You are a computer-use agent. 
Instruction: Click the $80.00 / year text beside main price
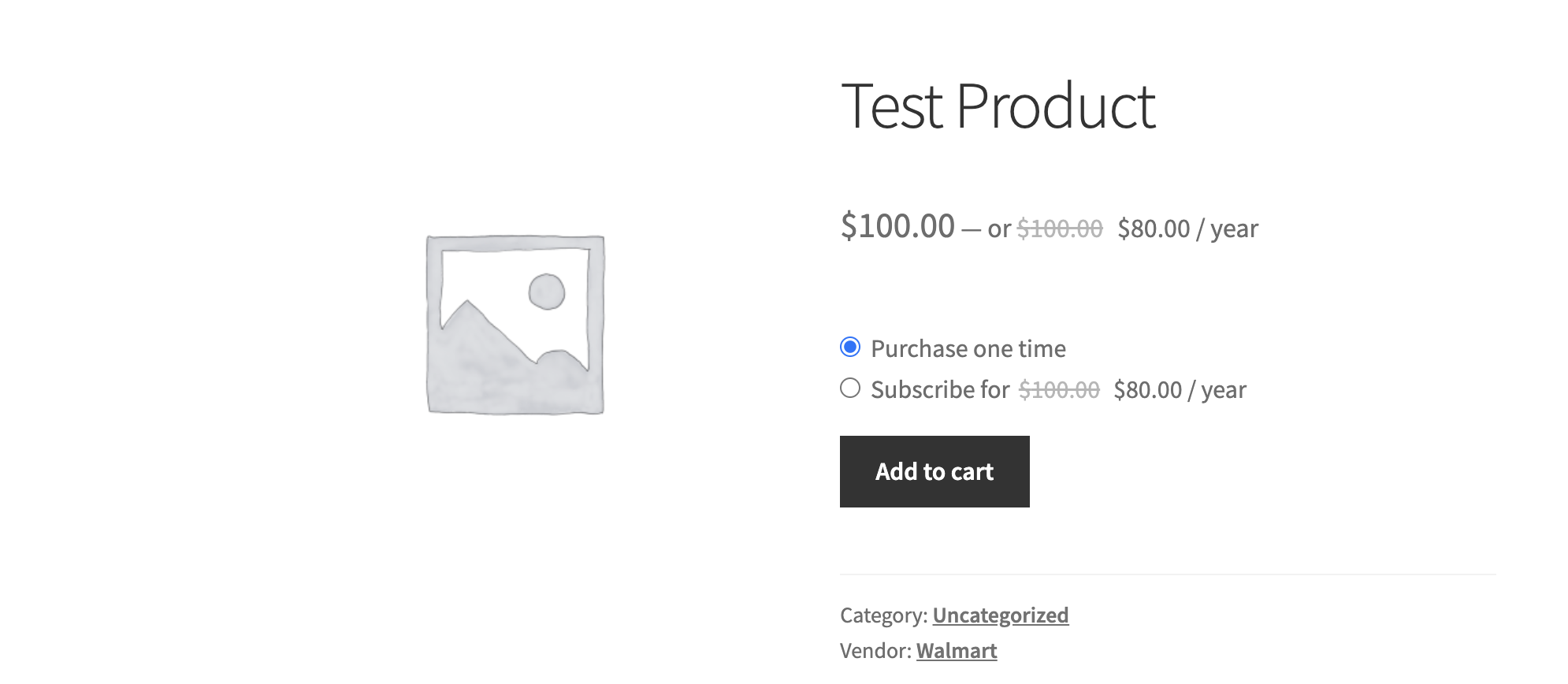click(x=1187, y=229)
